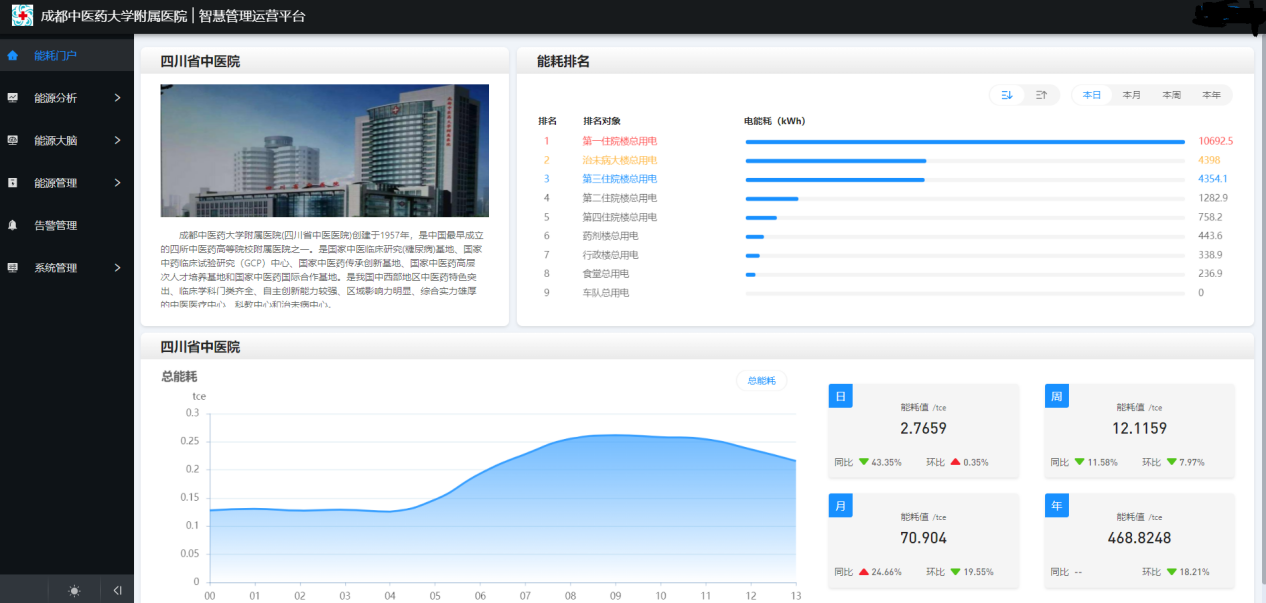Switch to the 本月 tab

coord(1131,94)
